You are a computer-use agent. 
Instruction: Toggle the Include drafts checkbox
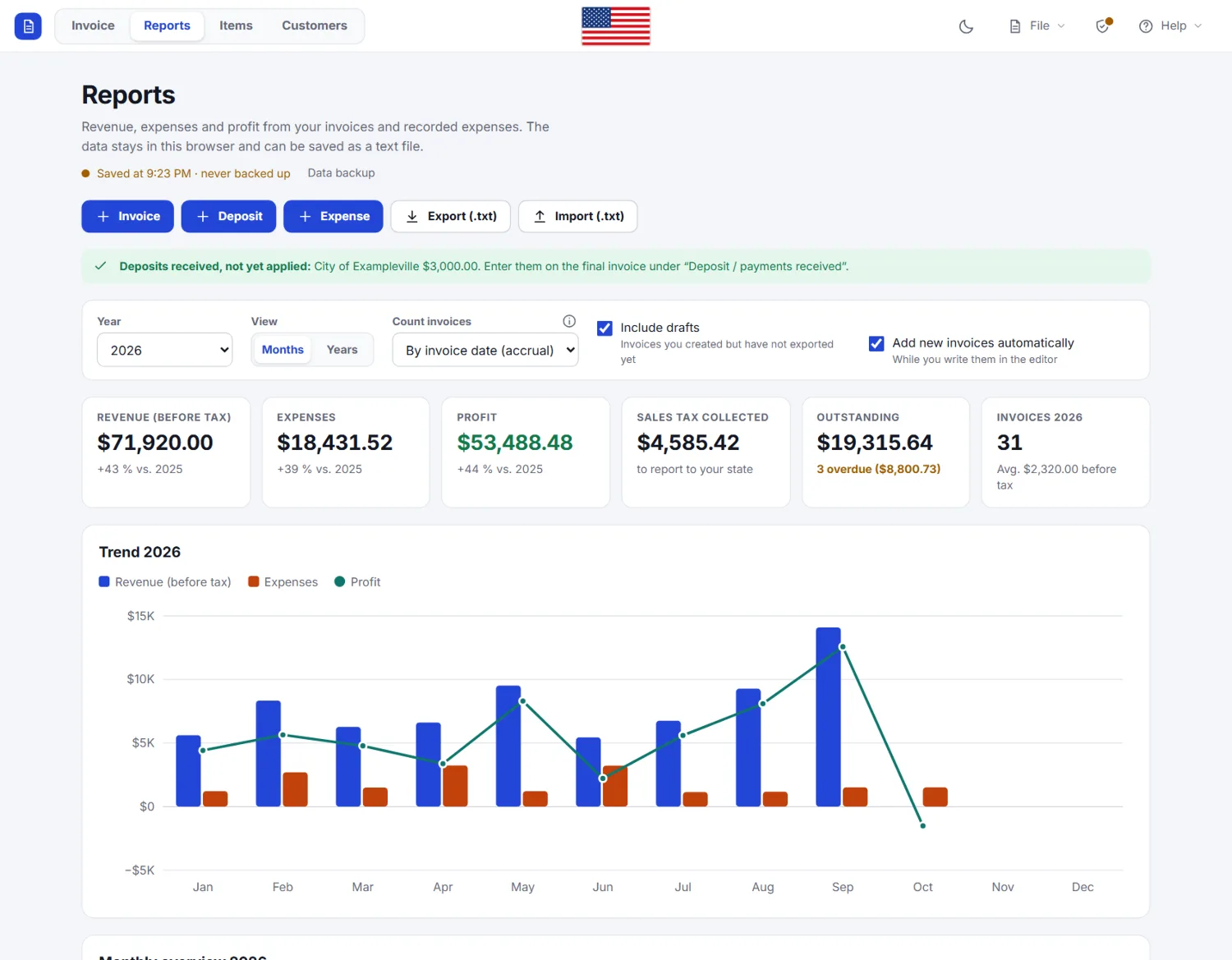pos(605,328)
